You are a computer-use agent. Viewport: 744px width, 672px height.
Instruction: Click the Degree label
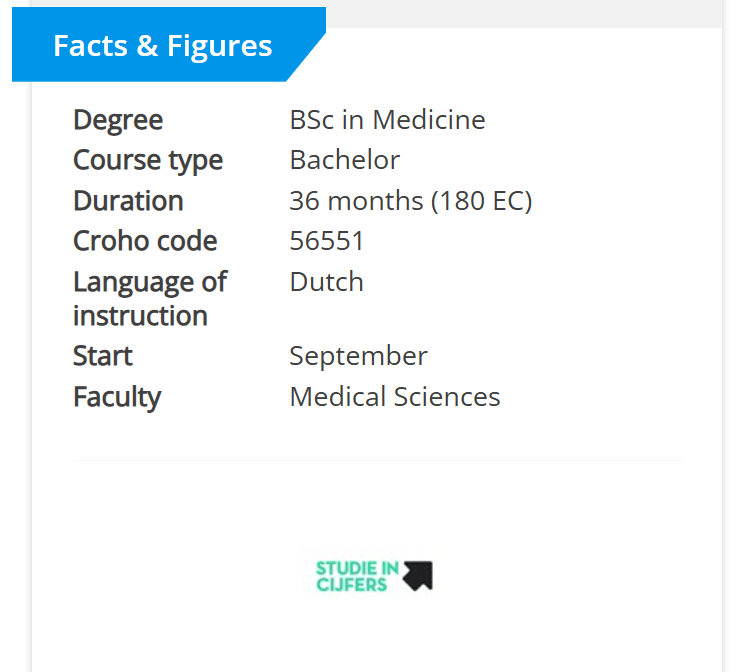tap(118, 120)
